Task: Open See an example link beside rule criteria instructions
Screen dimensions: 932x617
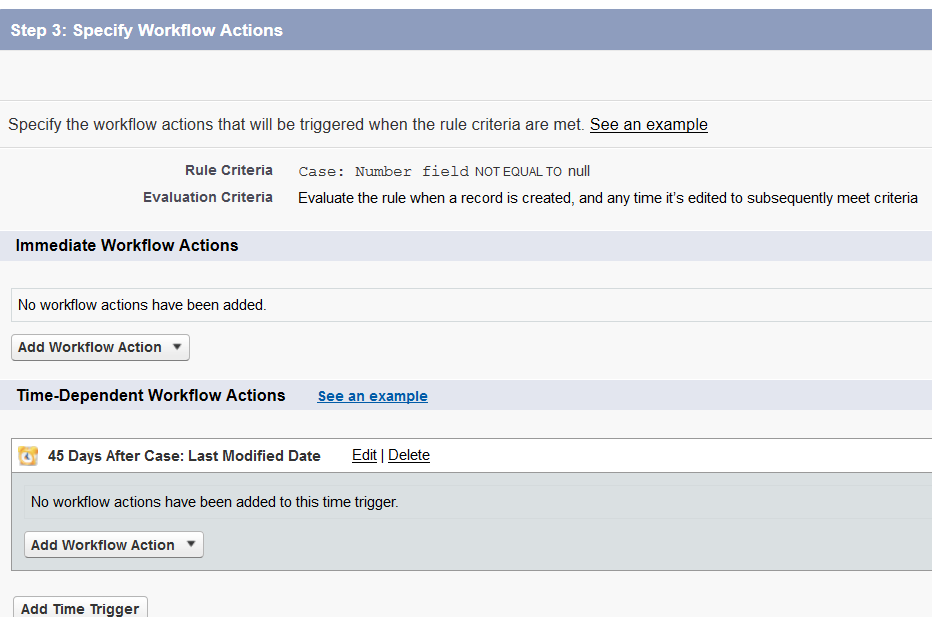Action: click(x=648, y=125)
